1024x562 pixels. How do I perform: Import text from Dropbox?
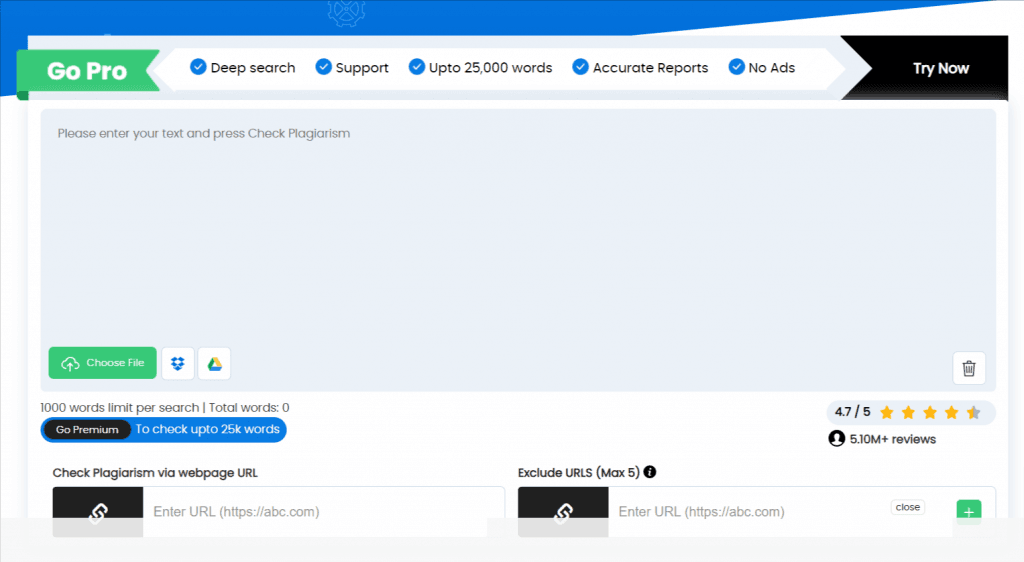click(178, 363)
